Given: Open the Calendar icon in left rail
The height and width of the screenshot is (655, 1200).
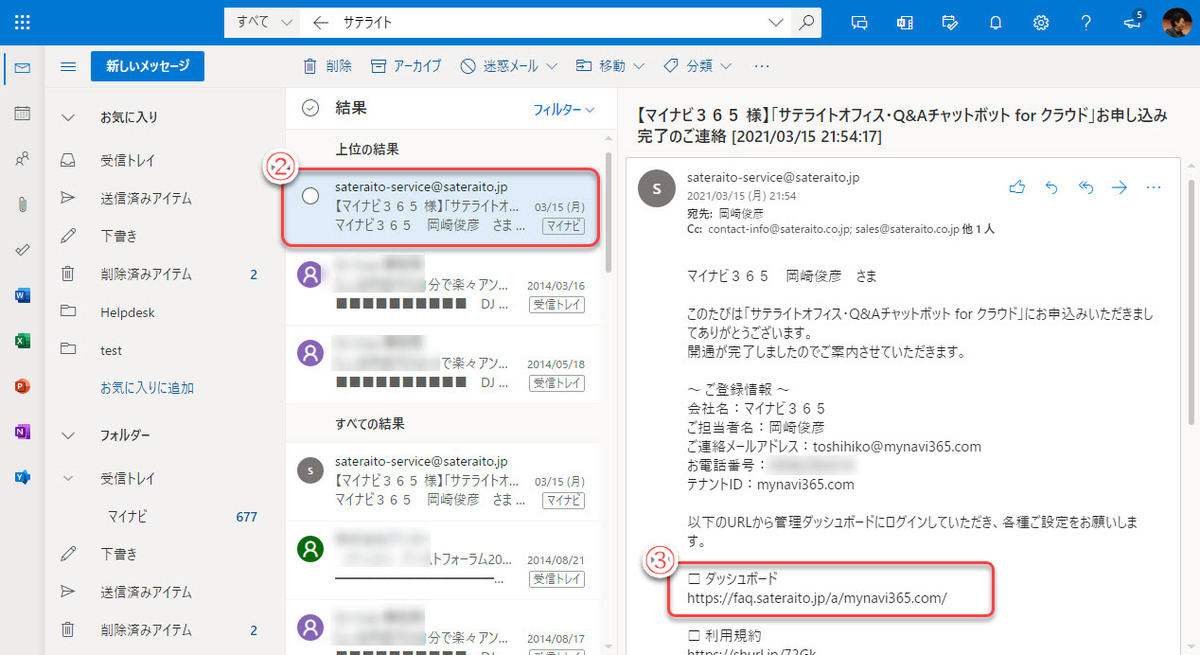Looking at the screenshot, I should click(x=22, y=113).
